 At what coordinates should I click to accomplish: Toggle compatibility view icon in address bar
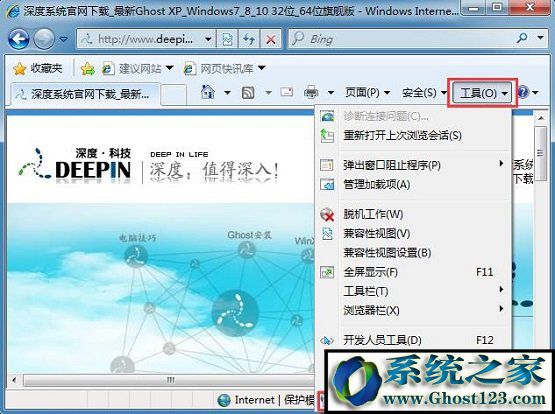tap(227, 39)
